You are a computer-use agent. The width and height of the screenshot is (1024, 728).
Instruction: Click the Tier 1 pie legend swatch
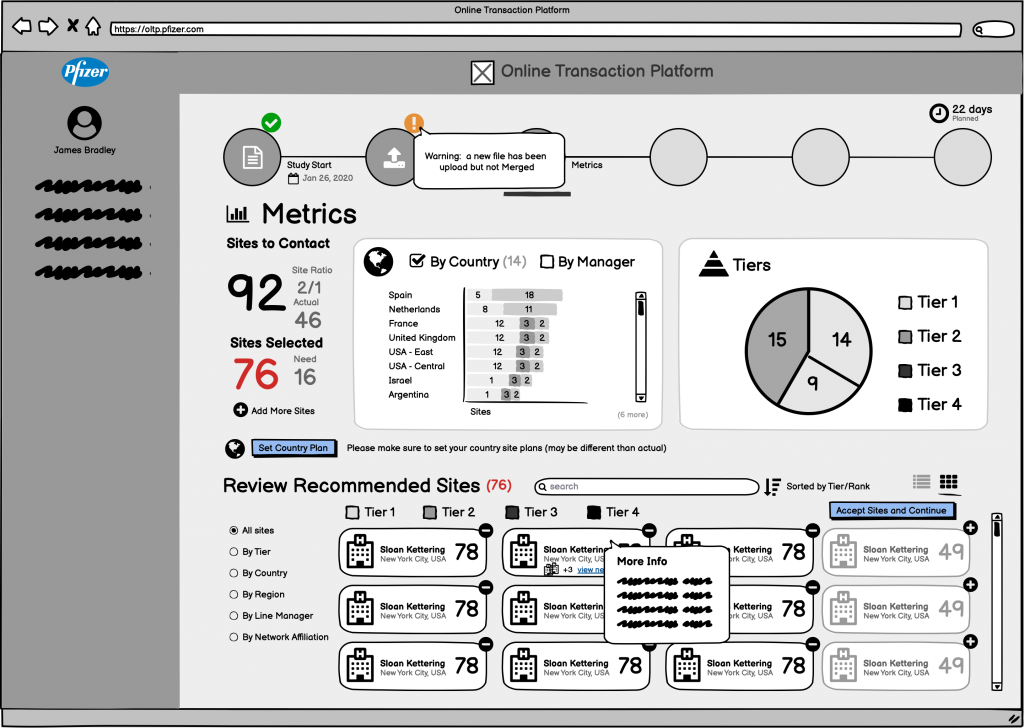(905, 302)
